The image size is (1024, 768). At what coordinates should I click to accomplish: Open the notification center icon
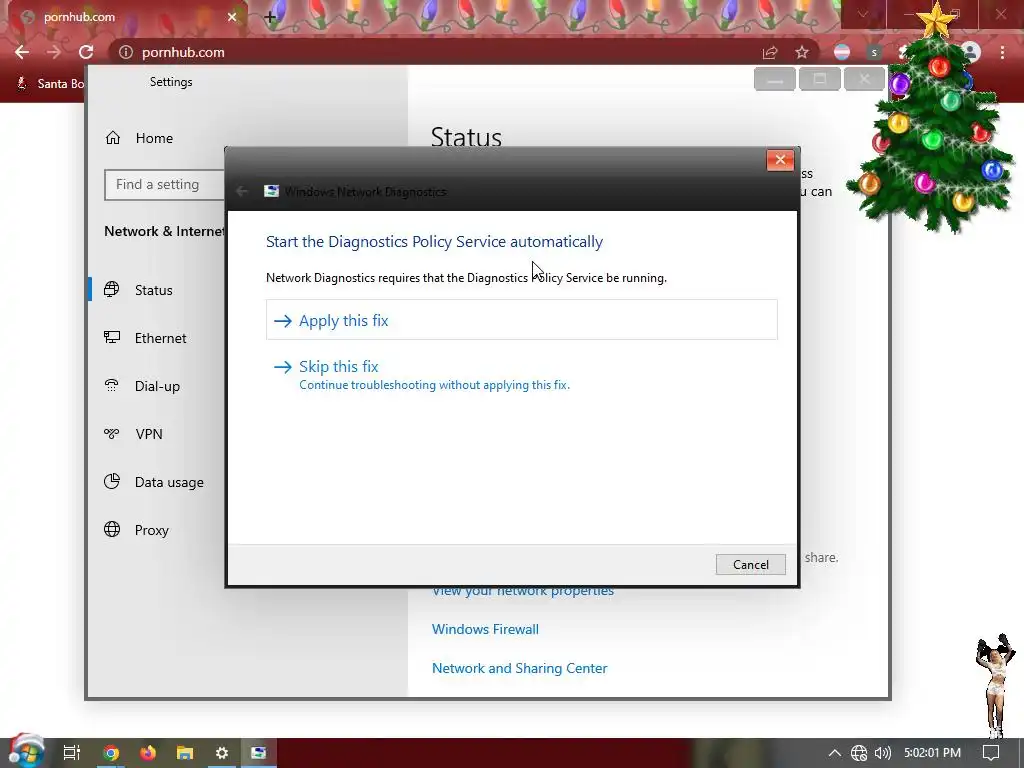(991, 752)
